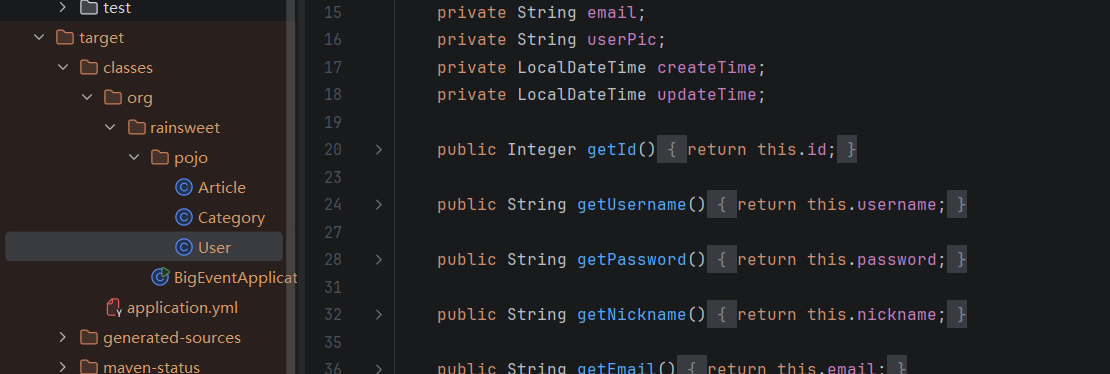The height and width of the screenshot is (374, 1110).
Task: Click the getPassword method name
Action: click(631, 260)
